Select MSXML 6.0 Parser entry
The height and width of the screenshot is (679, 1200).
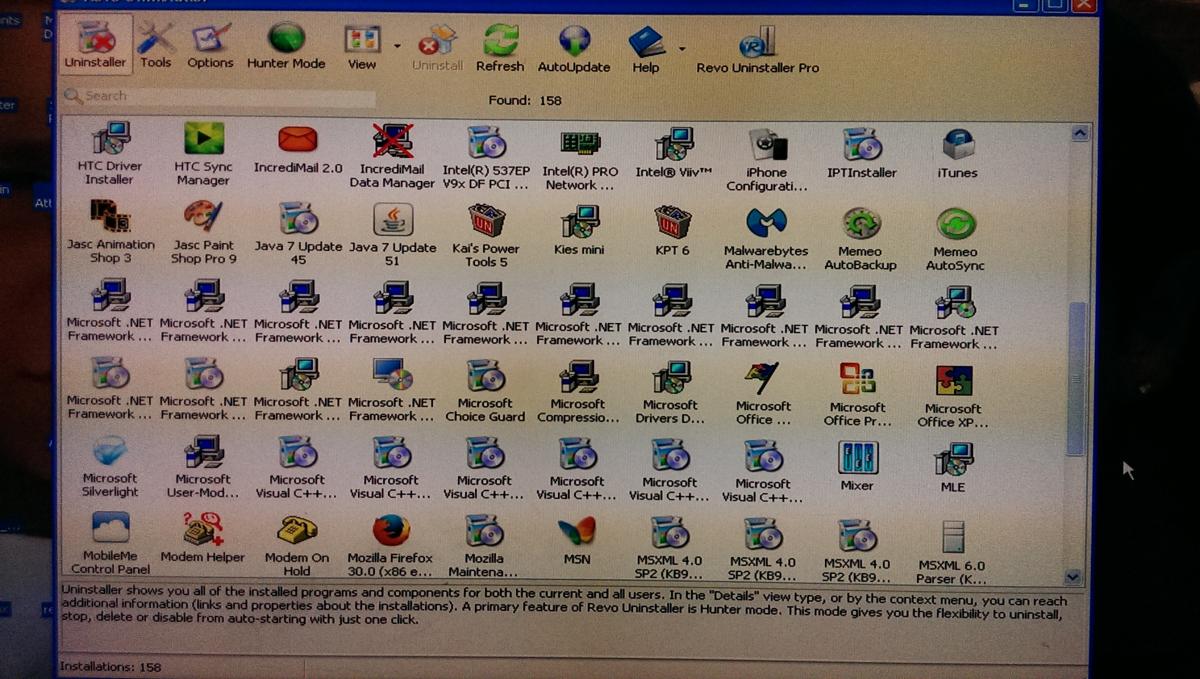pyautogui.click(x=953, y=551)
